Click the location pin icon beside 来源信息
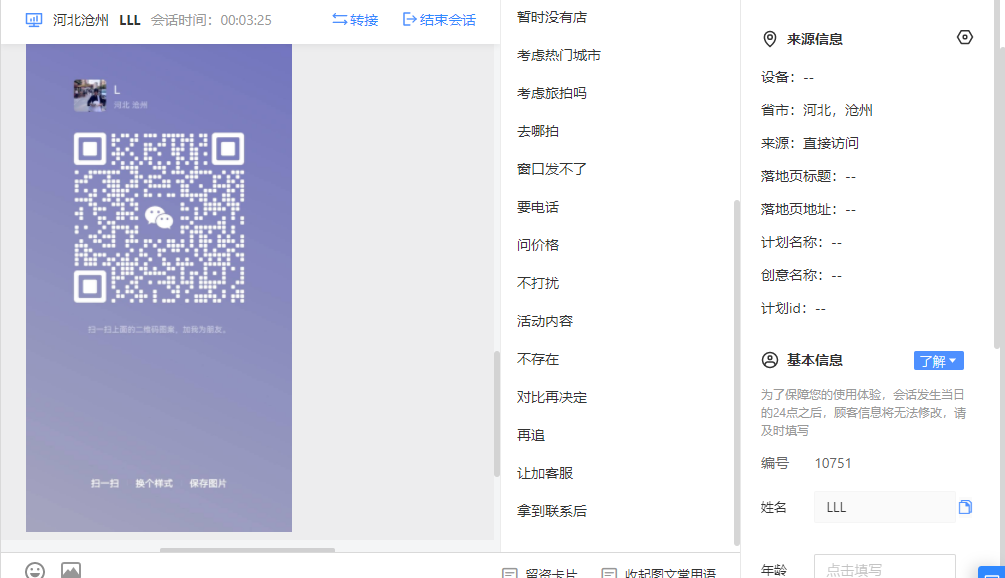Viewport: 1005px width, 578px height. pos(770,39)
